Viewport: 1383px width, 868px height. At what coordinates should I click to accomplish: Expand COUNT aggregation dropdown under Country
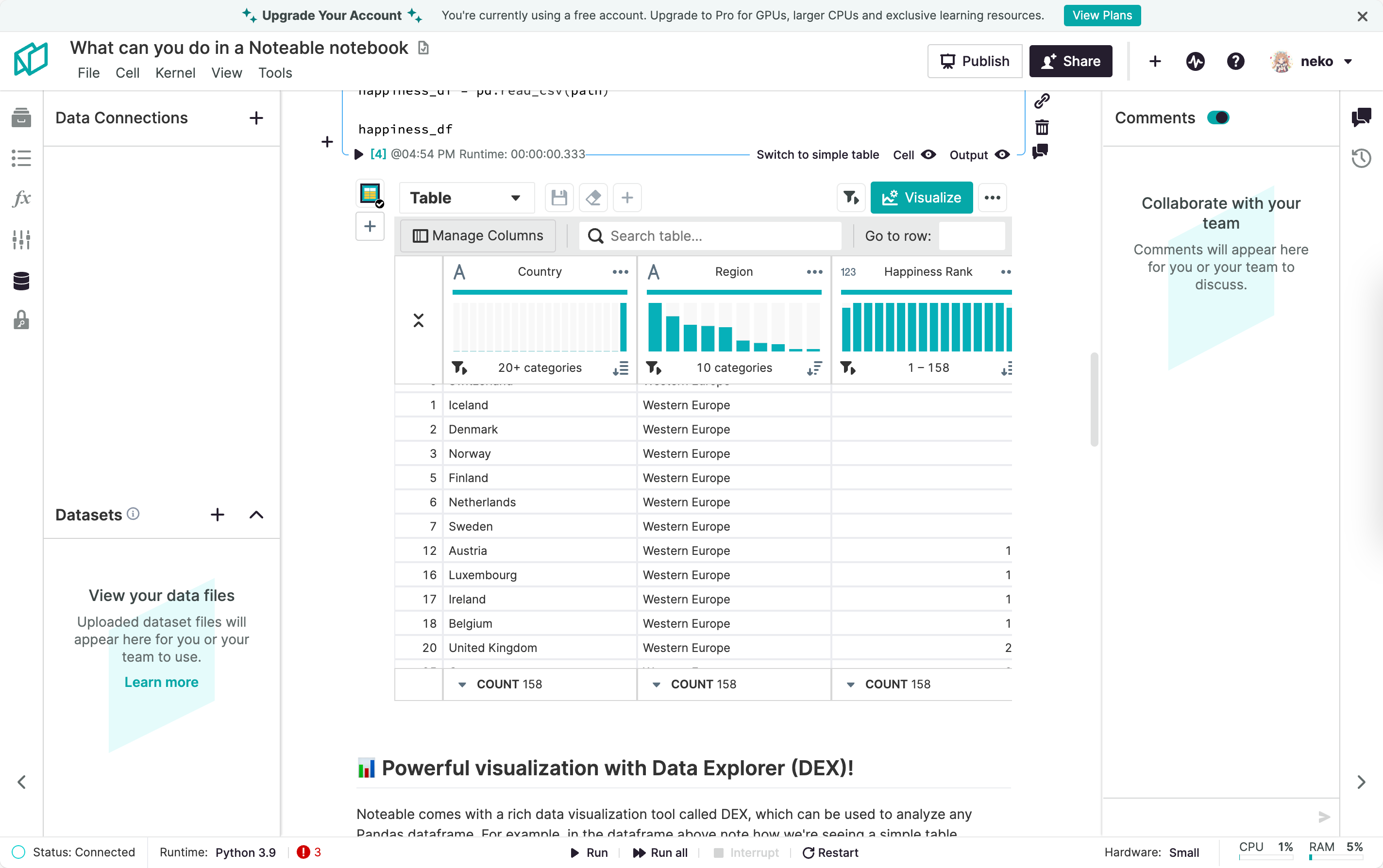click(x=462, y=684)
